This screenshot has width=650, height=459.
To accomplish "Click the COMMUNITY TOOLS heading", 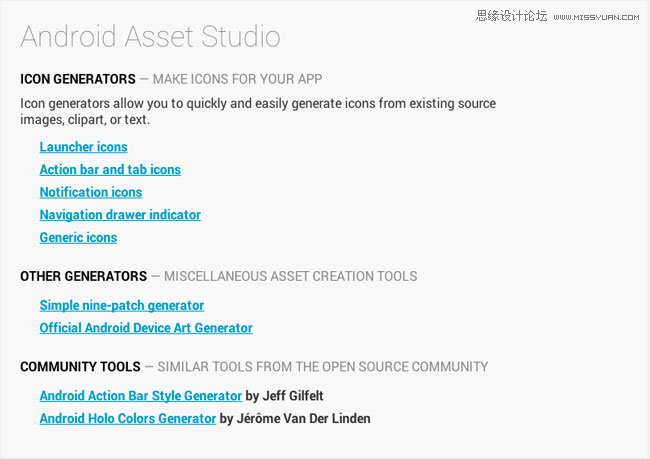I will 80,367.
